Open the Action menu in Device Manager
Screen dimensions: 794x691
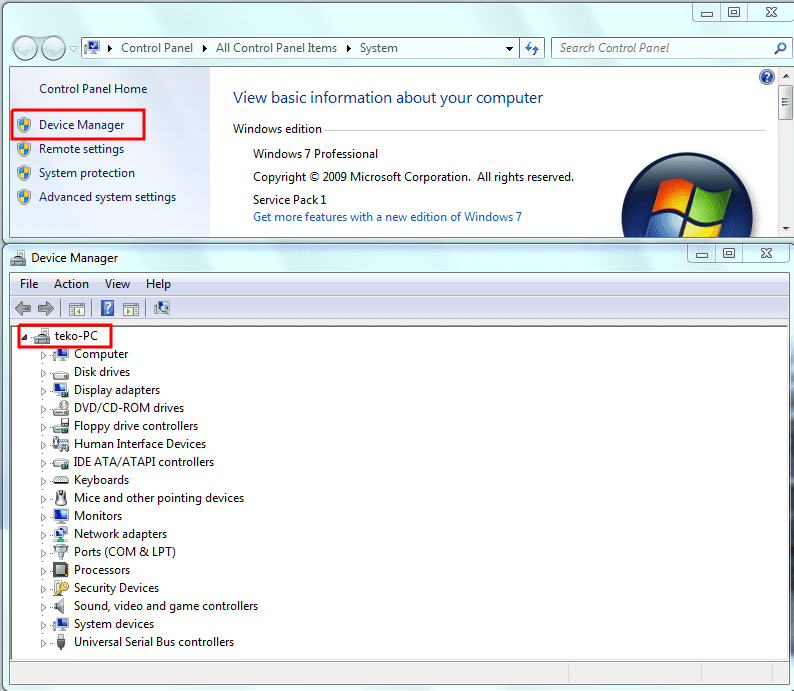[71, 284]
